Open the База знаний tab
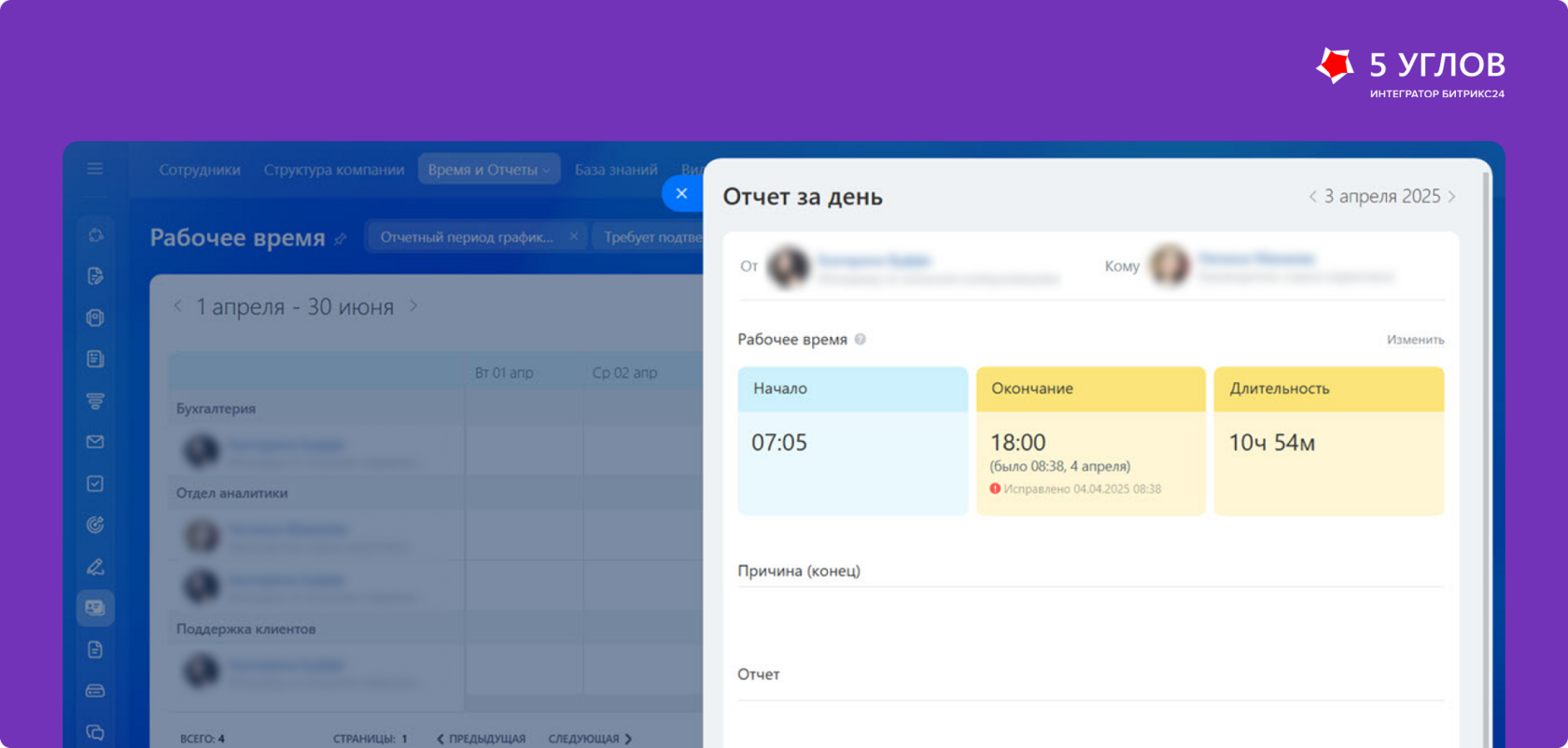Image resolution: width=1568 pixels, height=748 pixels. tap(616, 170)
